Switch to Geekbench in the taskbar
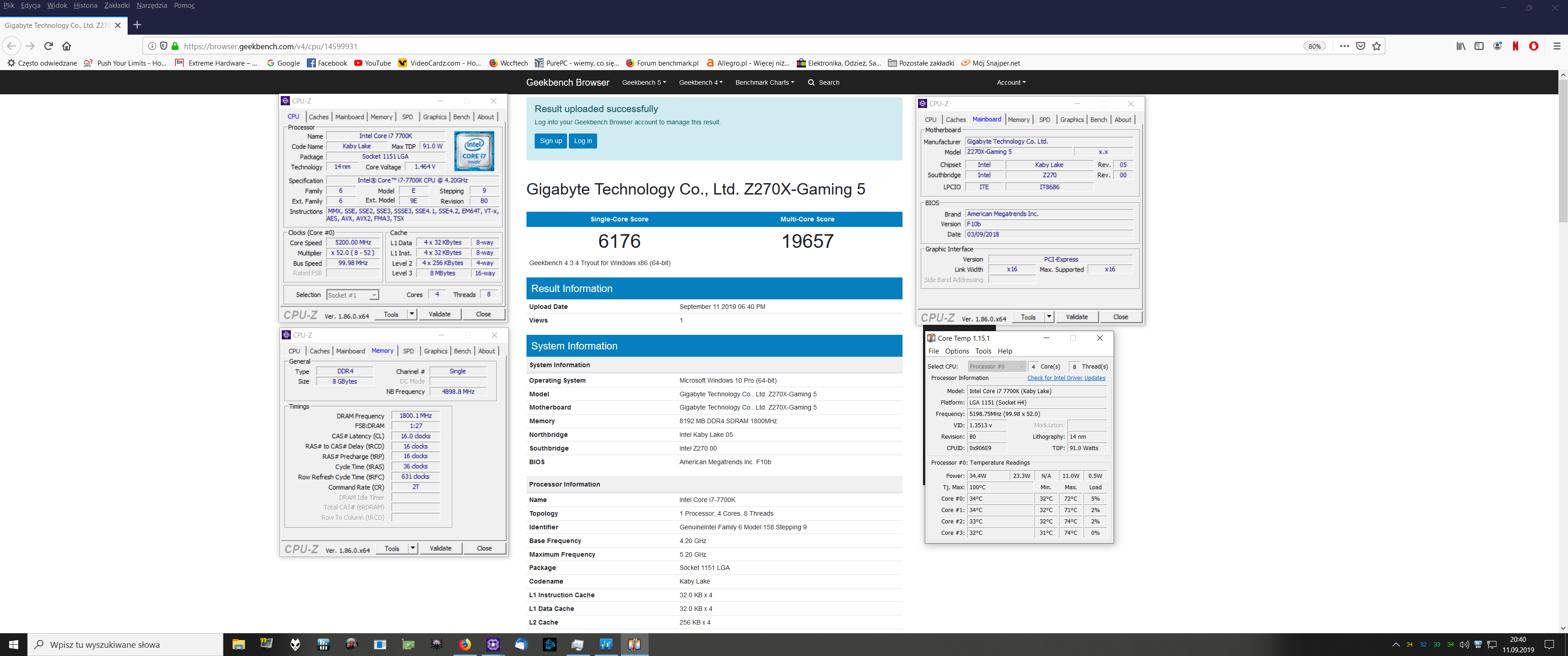Viewport: 1568px width, 656px height. point(606,645)
